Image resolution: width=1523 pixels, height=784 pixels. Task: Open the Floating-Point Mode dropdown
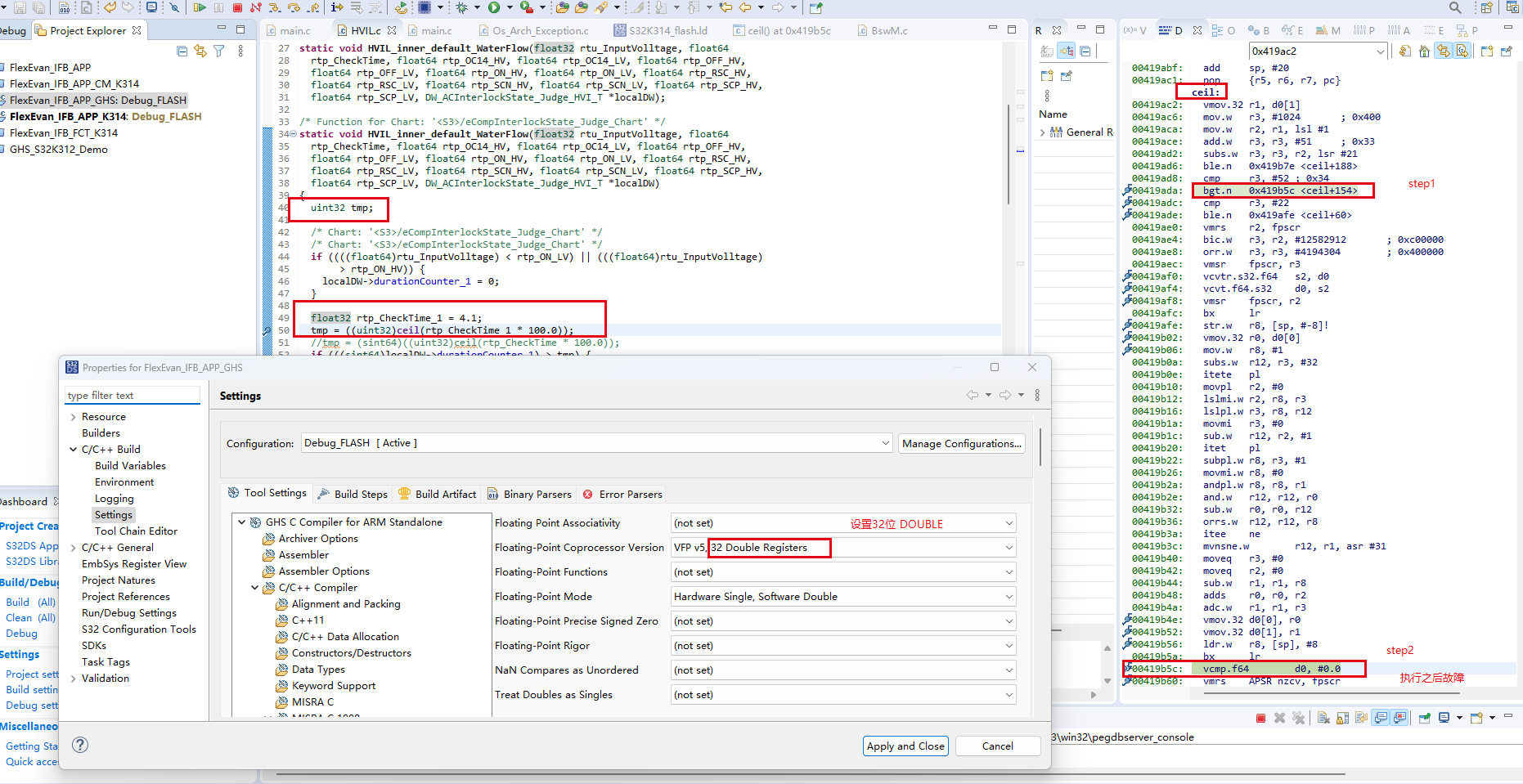tap(843, 597)
